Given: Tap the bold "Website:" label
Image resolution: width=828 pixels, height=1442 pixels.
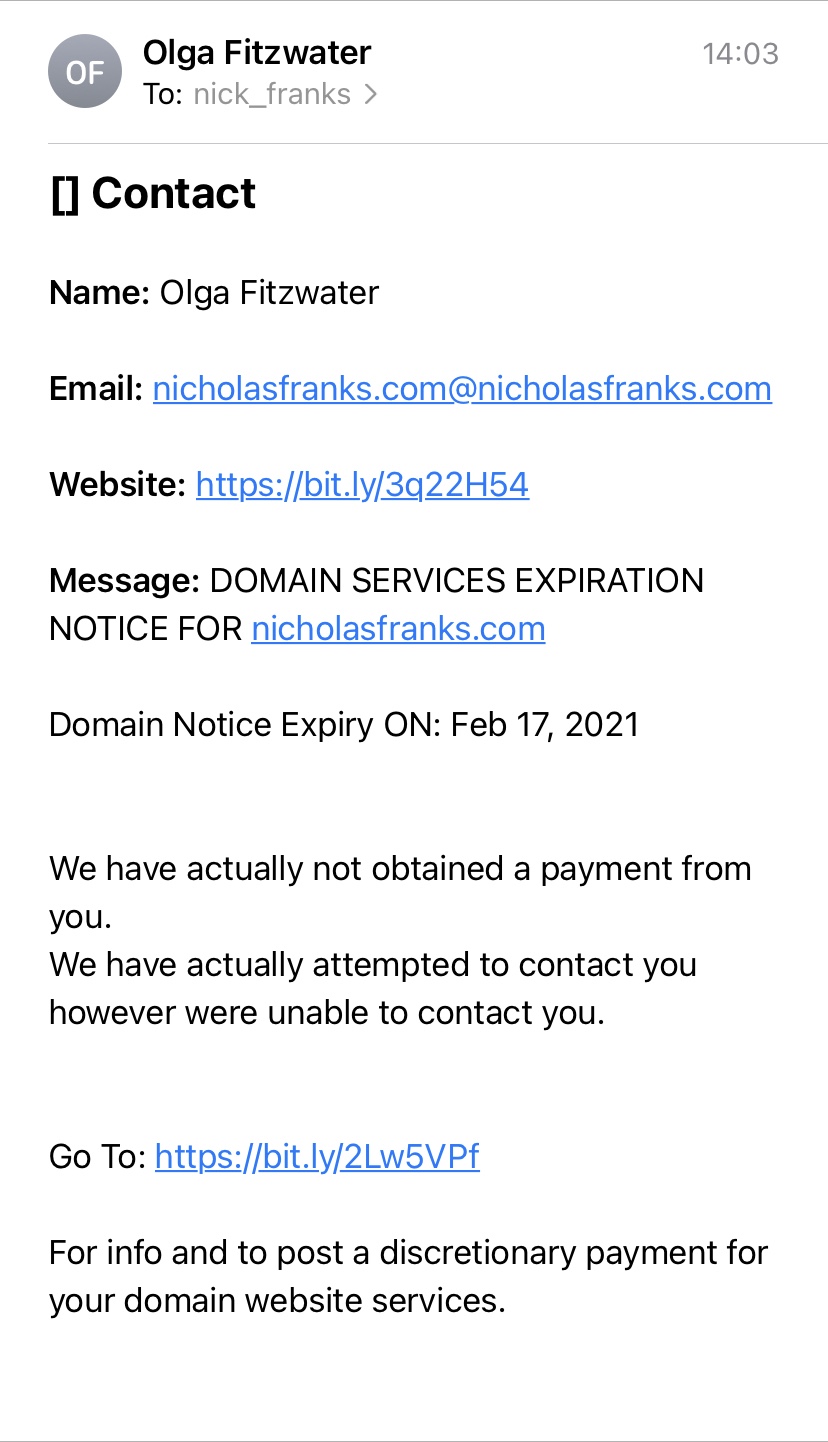Looking at the screenshot, I should pos(117,485).
